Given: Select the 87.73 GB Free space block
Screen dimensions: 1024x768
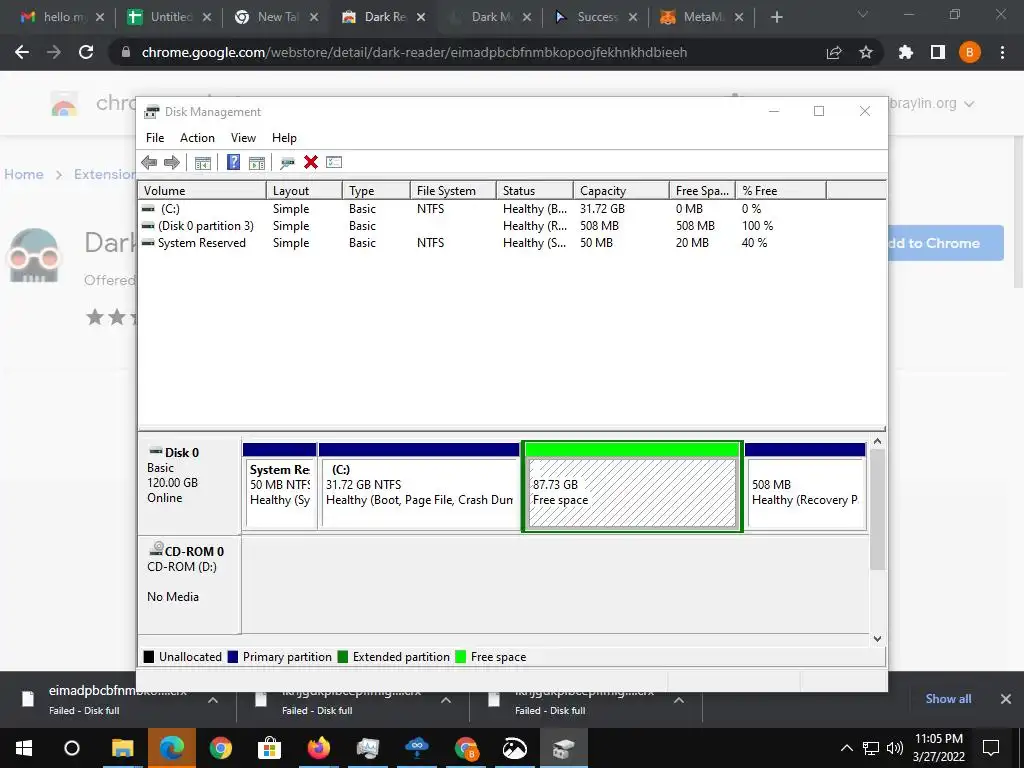Looking at the screenshot, I should [632, 487].
